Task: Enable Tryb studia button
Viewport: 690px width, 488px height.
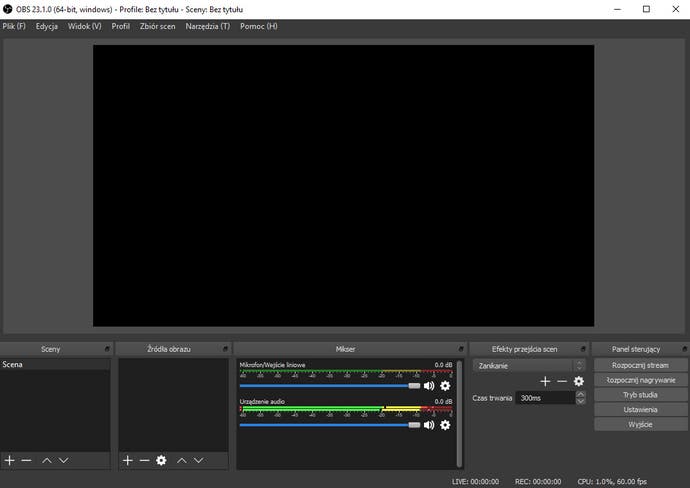Action: click(640, 395)
